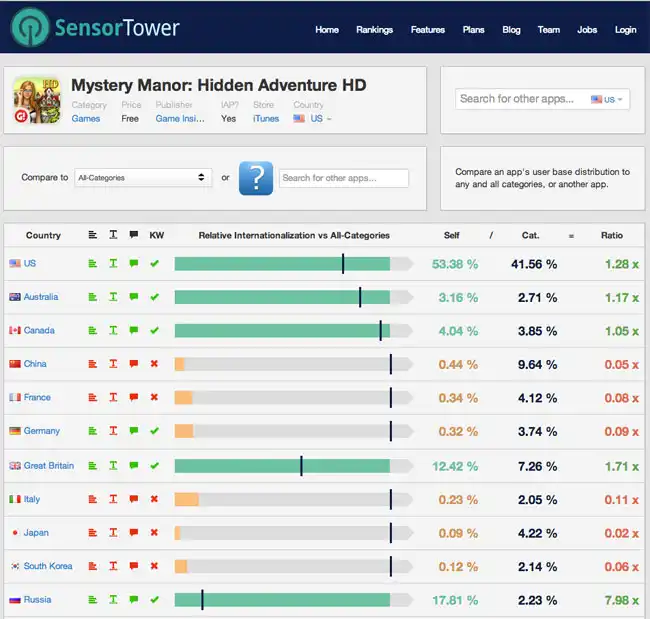Click the Ratio column header

pyautogui.click(x=611, y=235)
